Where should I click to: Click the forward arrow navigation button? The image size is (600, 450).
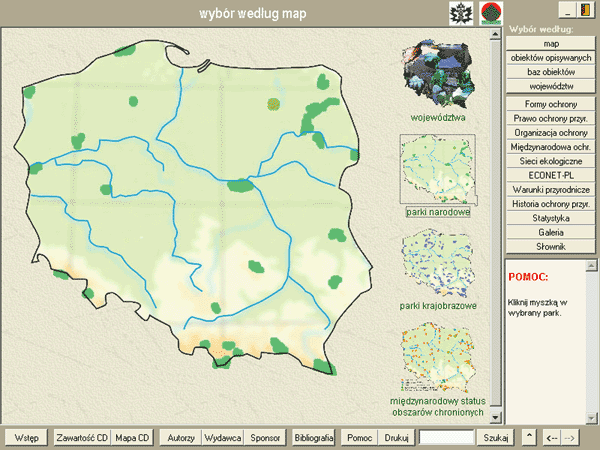[x=569, y=438]
